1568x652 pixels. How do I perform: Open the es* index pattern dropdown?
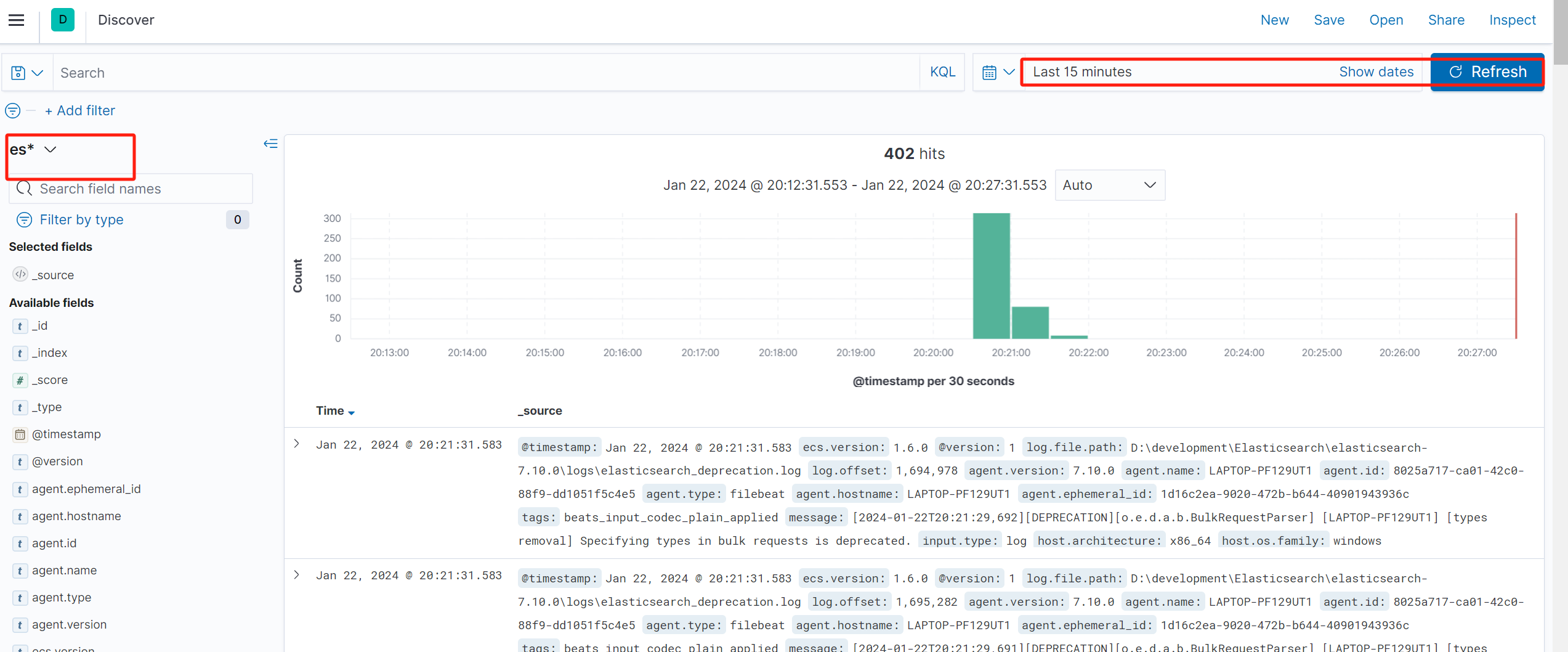click(34, 149)
